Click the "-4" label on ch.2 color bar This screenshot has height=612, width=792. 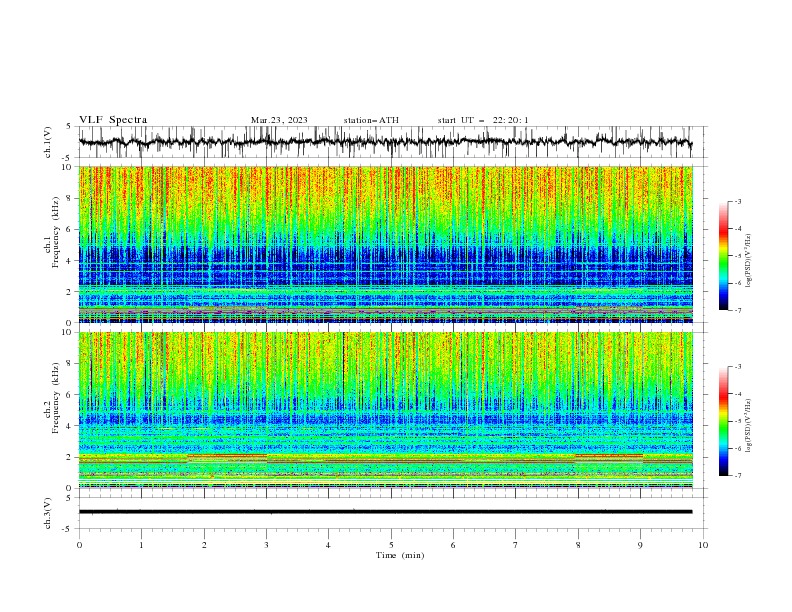coord(738,394)
